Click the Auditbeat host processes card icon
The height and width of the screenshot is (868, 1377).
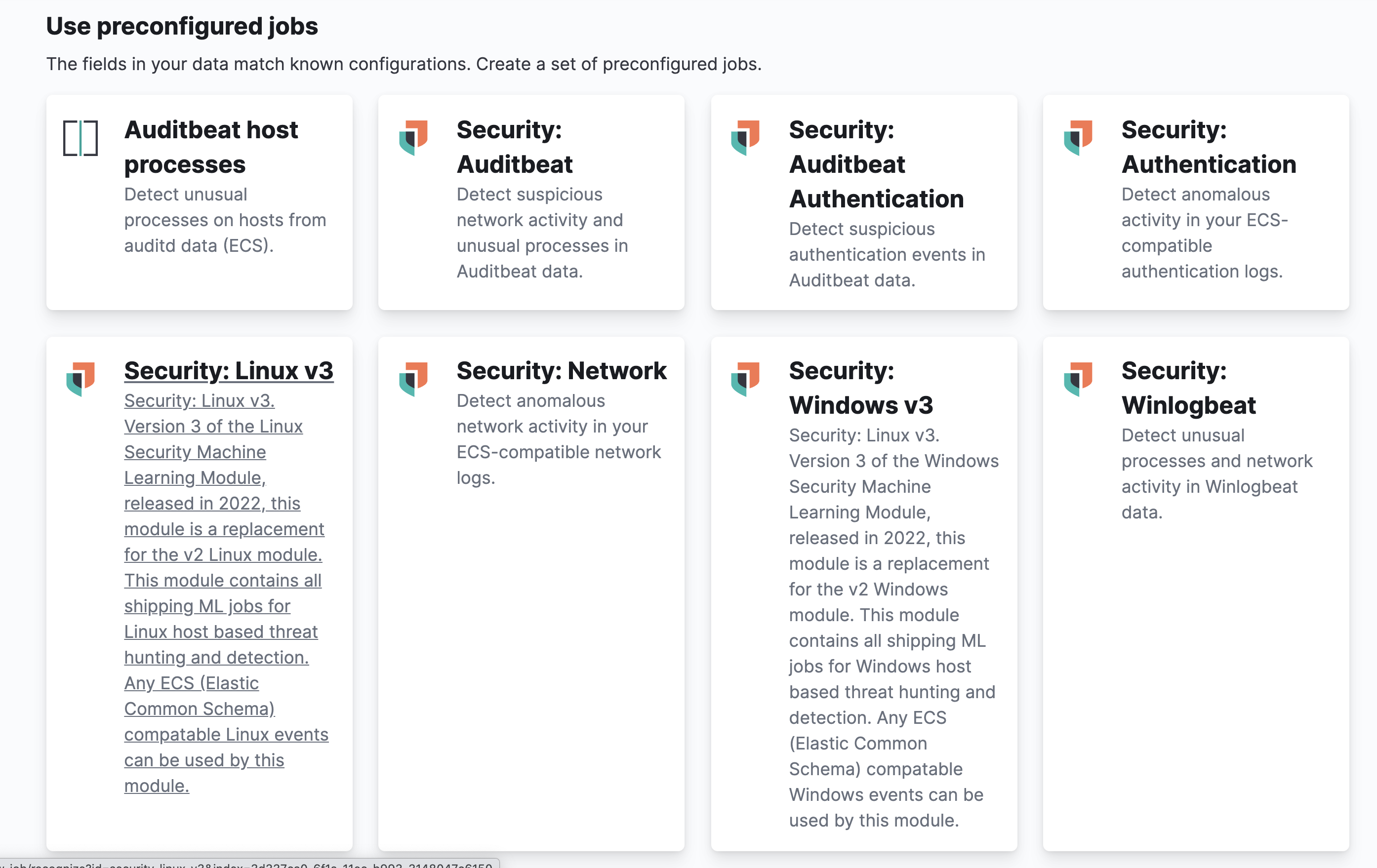pyautogui.click(x=81, y=138)
